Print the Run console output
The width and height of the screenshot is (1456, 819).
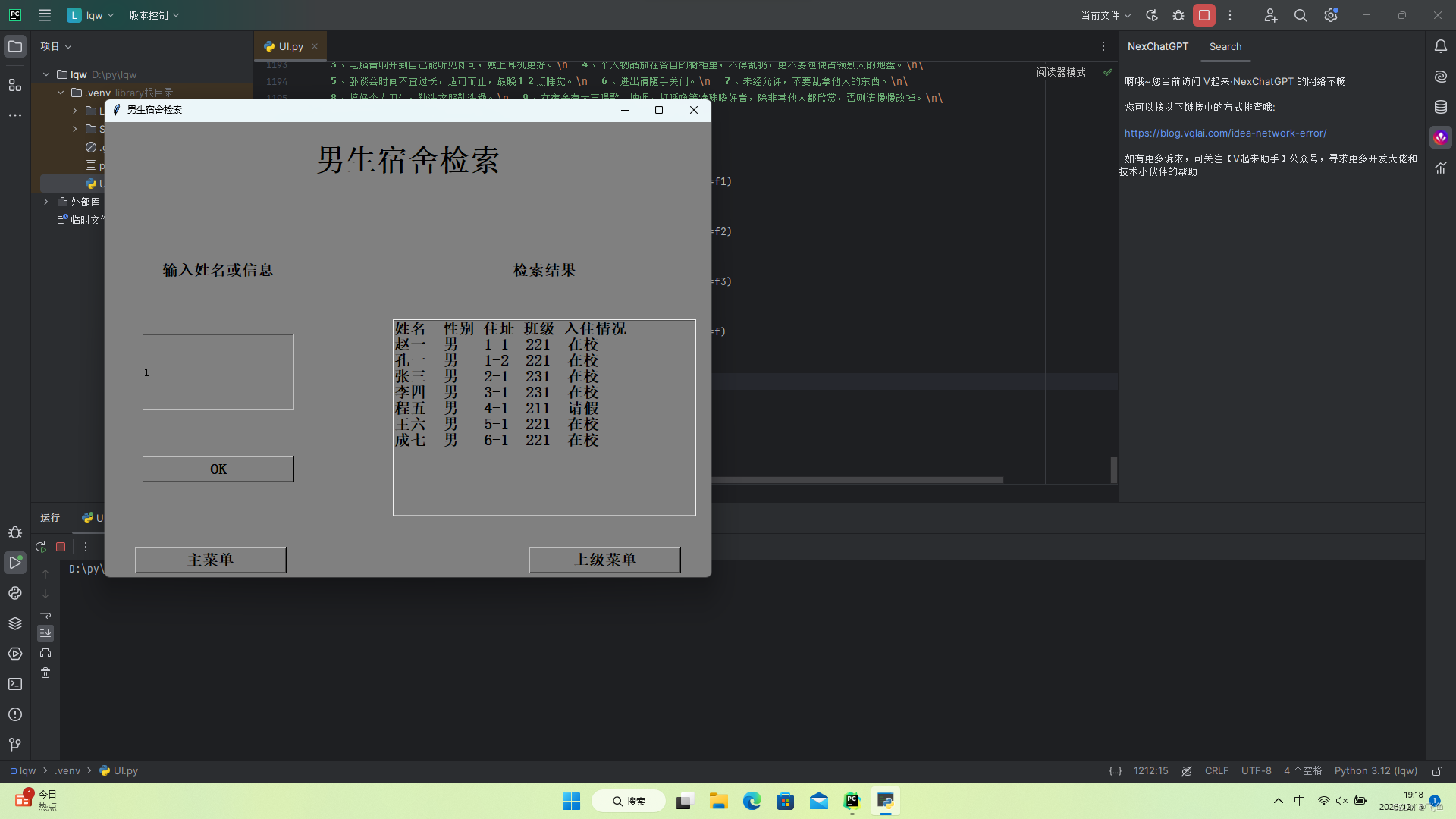coord(45,653)
